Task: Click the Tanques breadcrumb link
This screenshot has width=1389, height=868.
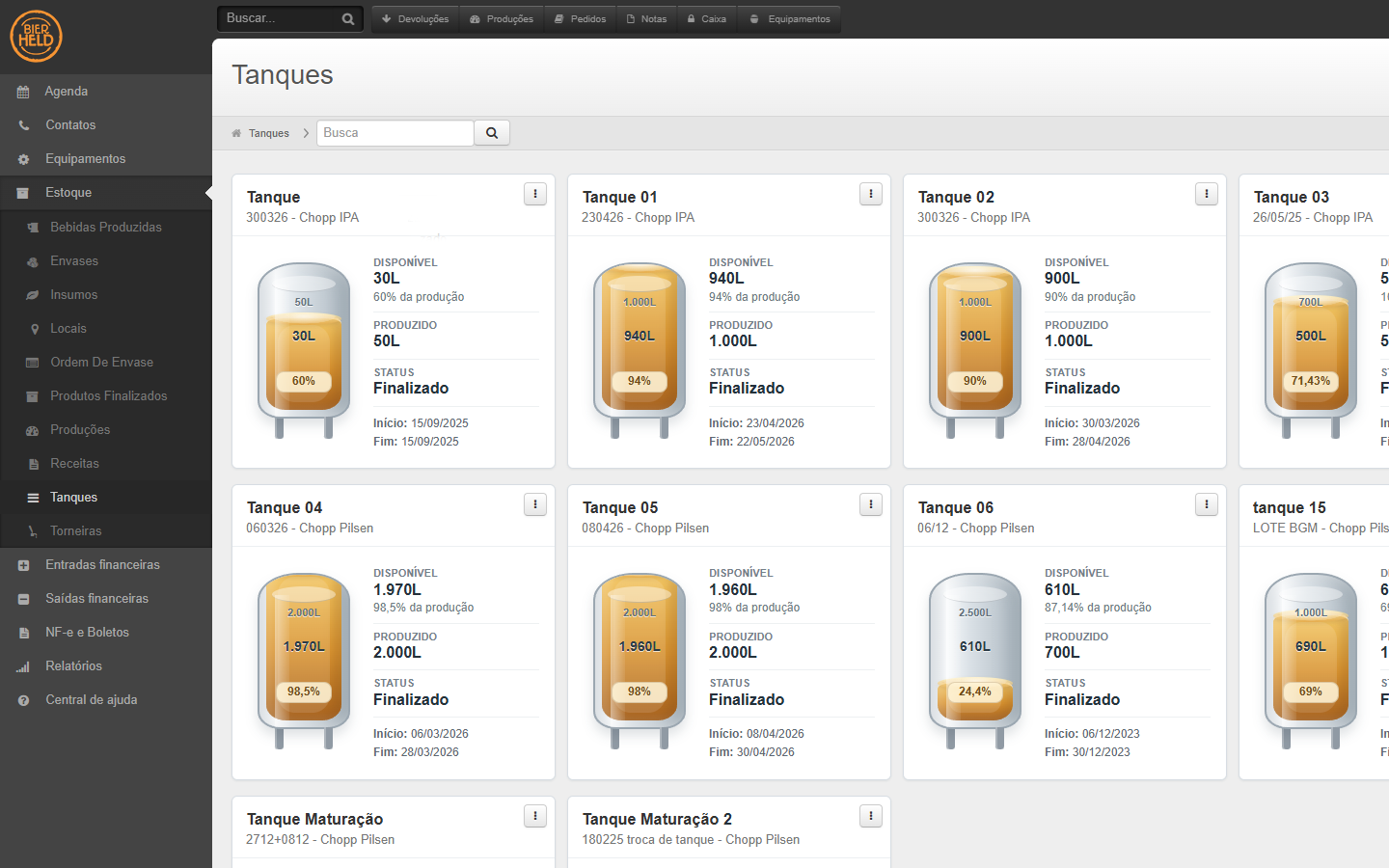Action: point(269,133)
